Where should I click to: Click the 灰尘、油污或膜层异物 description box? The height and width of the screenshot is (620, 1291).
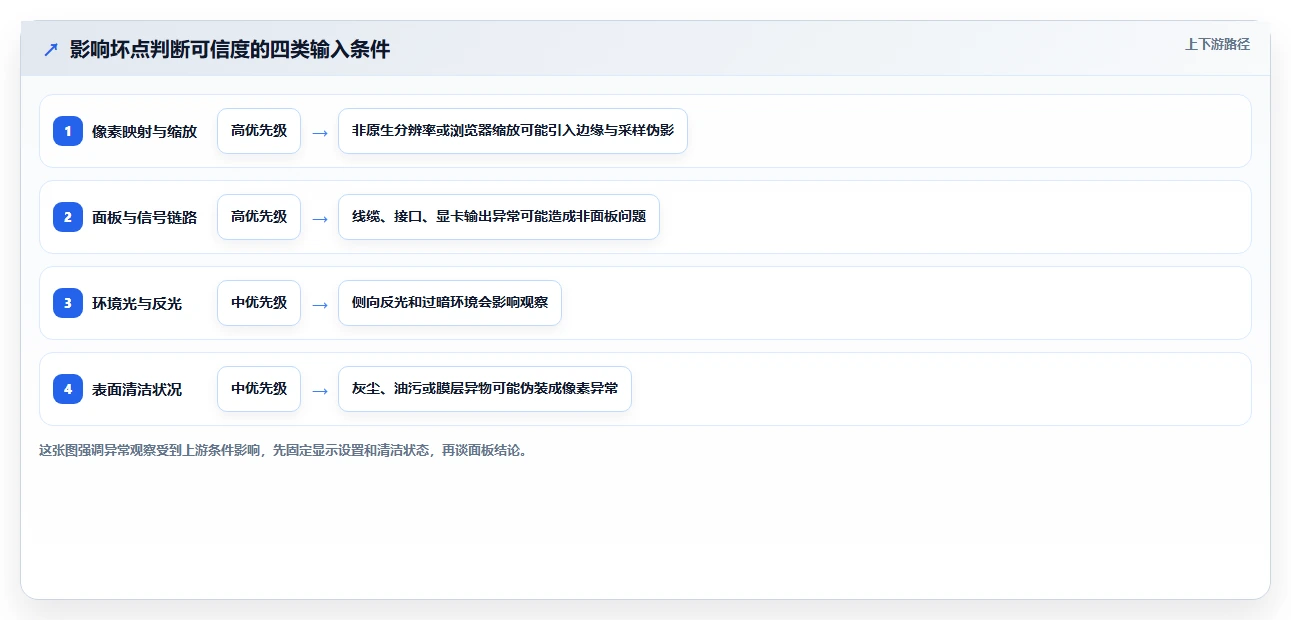pyautogui.click(x=485, y=389)
